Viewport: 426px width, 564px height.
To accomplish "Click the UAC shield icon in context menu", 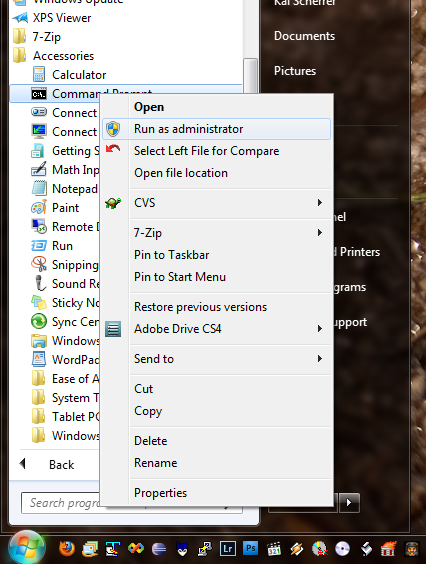I will [x=113, y=129].
